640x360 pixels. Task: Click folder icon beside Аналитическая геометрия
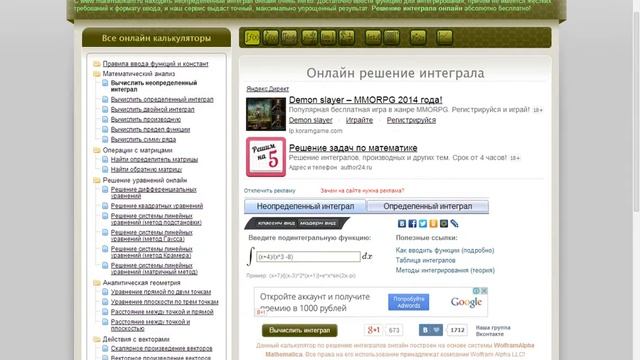[x=97, y=282]
